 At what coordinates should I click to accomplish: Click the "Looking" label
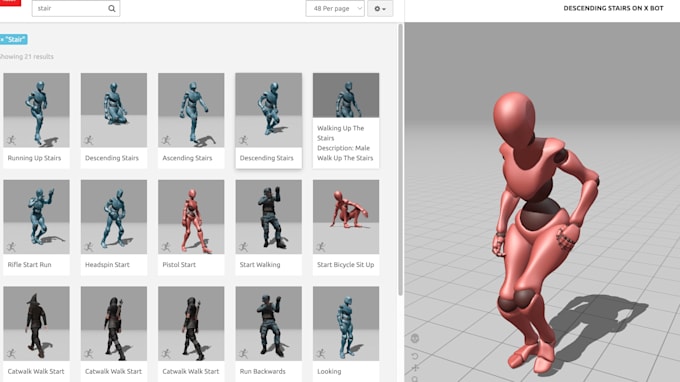pos(329,371)
